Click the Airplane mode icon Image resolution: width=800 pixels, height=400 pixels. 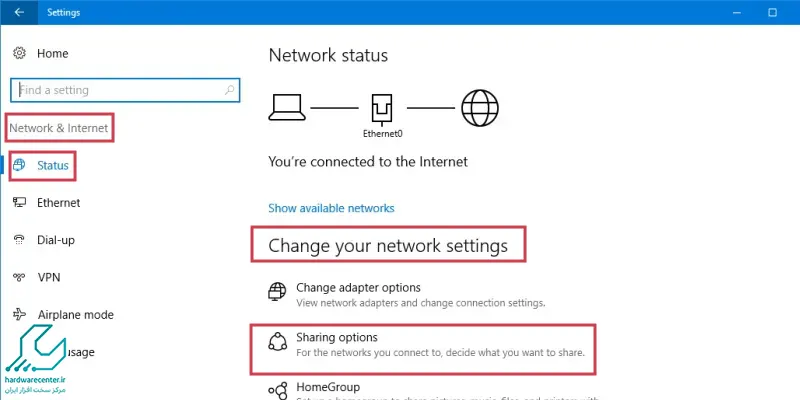19,314
